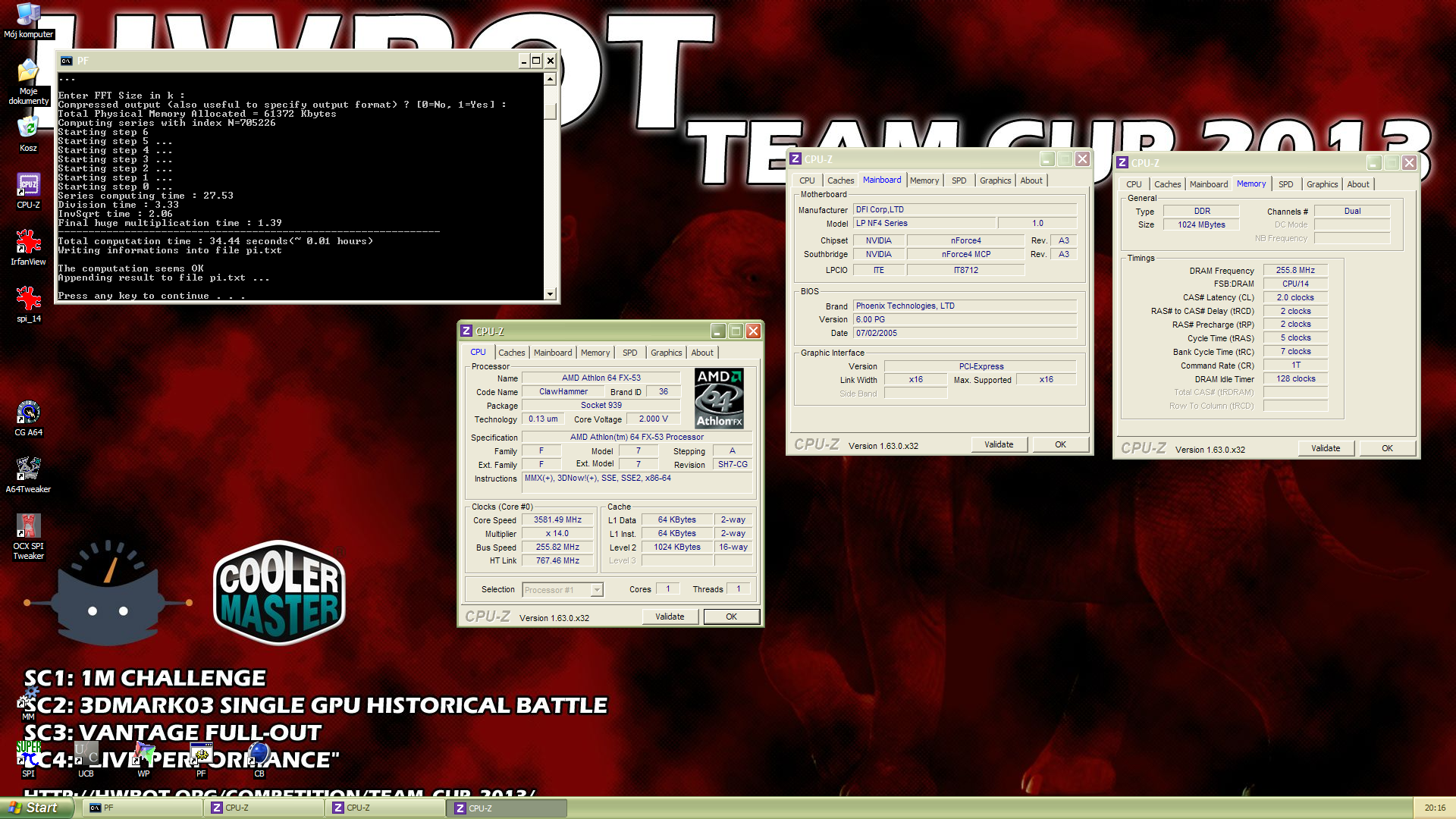Launch IrfanView from the desktop
The height and width of the screenshot is (819, 1456).
28,247
